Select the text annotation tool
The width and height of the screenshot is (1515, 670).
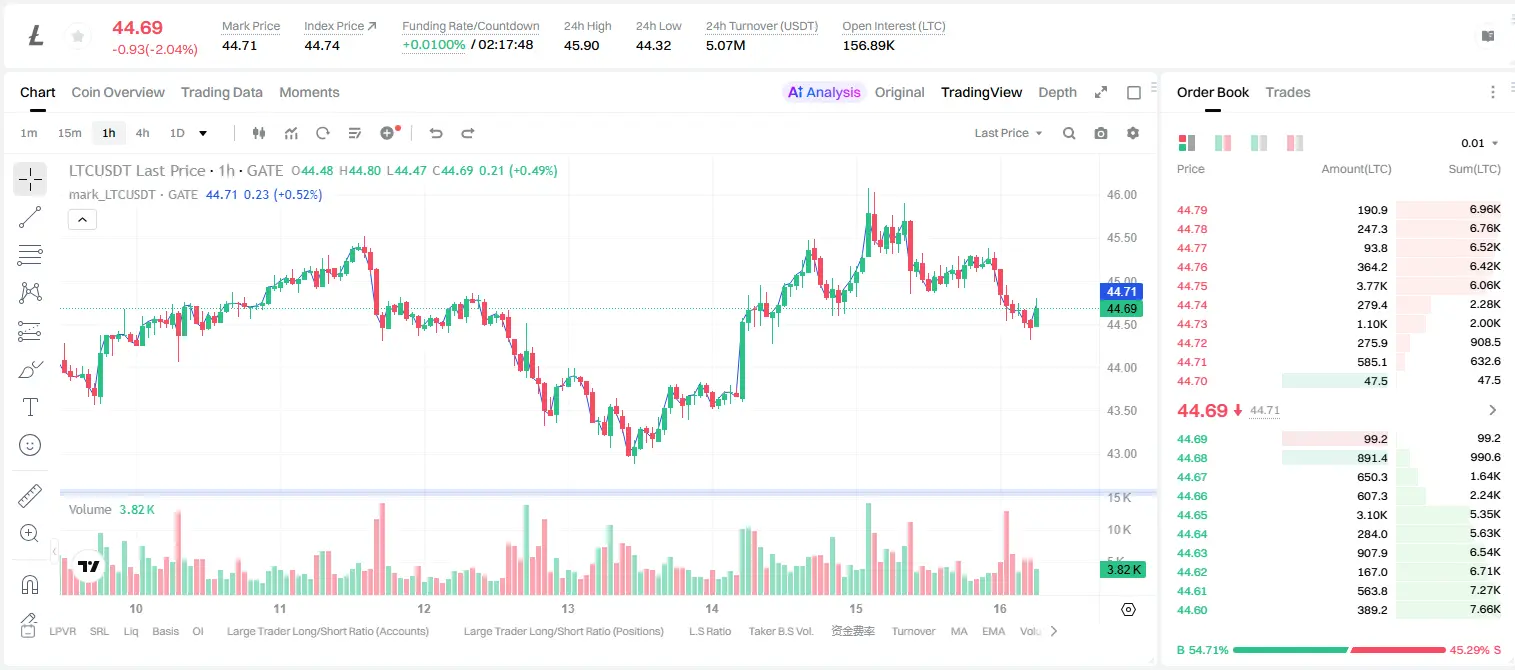[x=30, y=407]
